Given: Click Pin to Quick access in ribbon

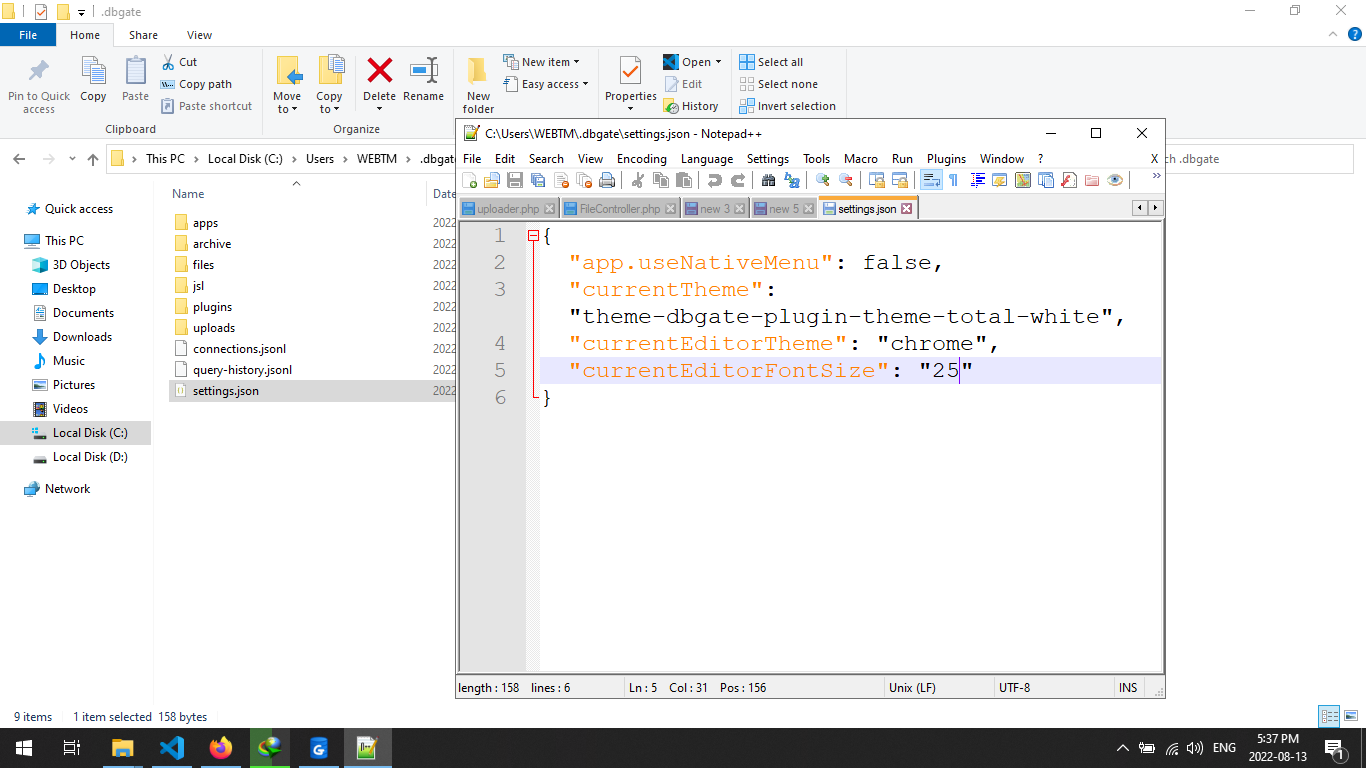Looking at the screenshot, I should pyautogui.click(x=39, y=85).
